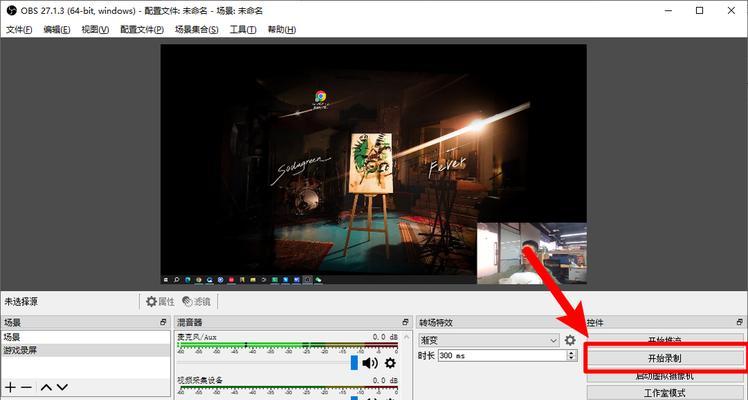Click the 未选择源 label
The image size is (748, 400).
point(21,301)
